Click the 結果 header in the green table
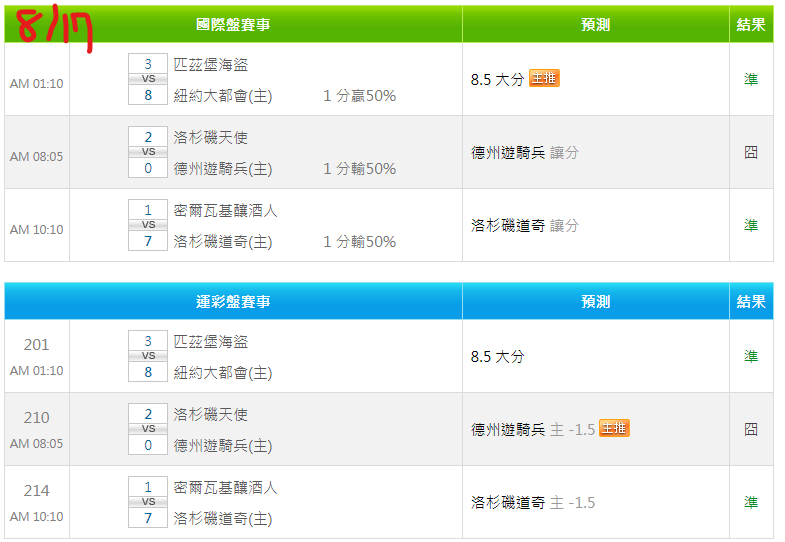 coord(751,25)
